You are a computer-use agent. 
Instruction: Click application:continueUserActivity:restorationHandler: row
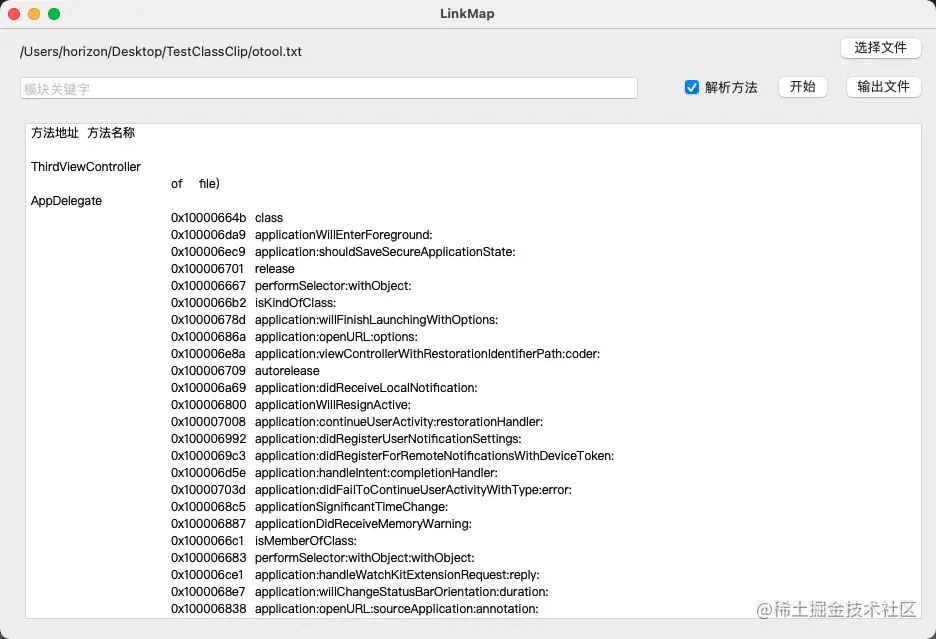pyautogui.click(x=357, y=422)
